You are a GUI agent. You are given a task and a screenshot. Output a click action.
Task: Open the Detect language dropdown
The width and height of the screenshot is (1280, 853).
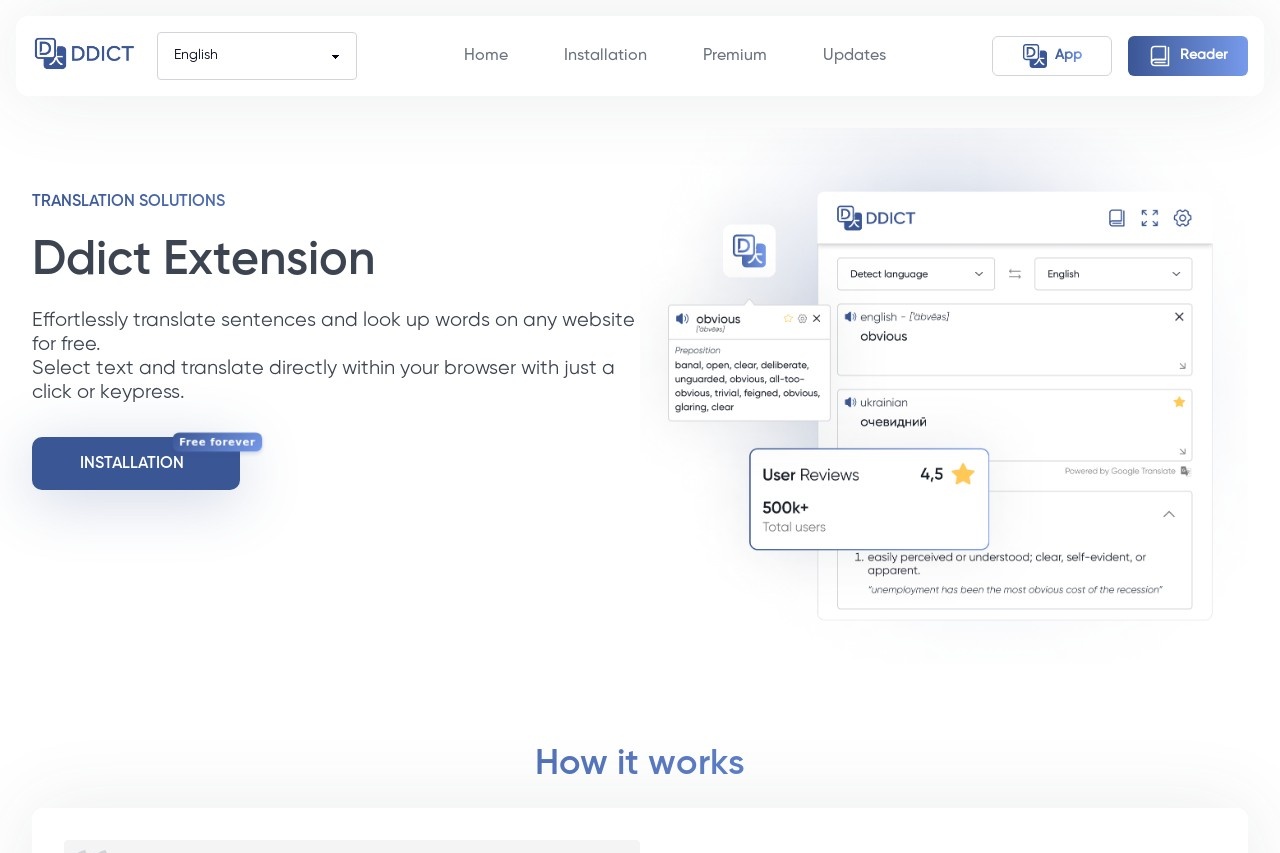[916, 274]
